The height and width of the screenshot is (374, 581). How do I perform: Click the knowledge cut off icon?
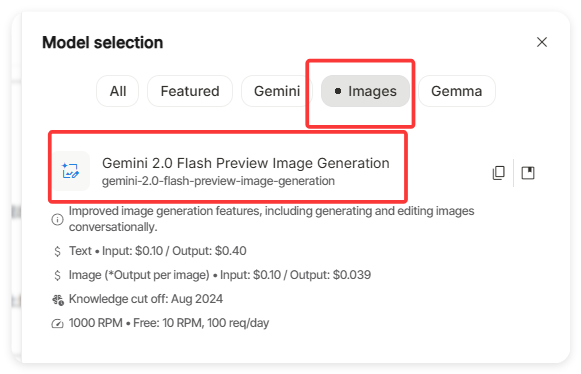[x=58, y=299]
